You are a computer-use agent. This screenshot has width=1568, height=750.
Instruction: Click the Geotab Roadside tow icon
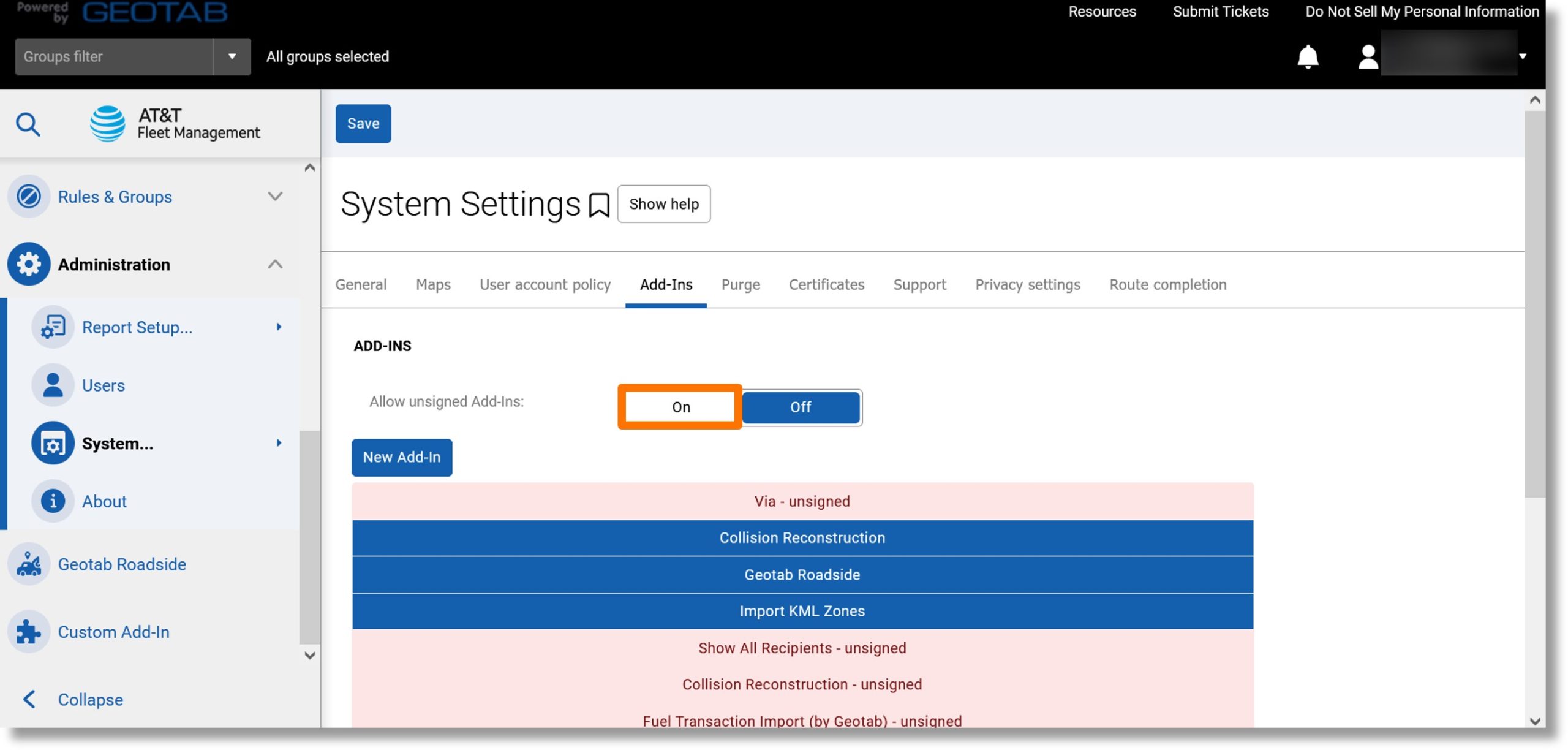point(29,564)
